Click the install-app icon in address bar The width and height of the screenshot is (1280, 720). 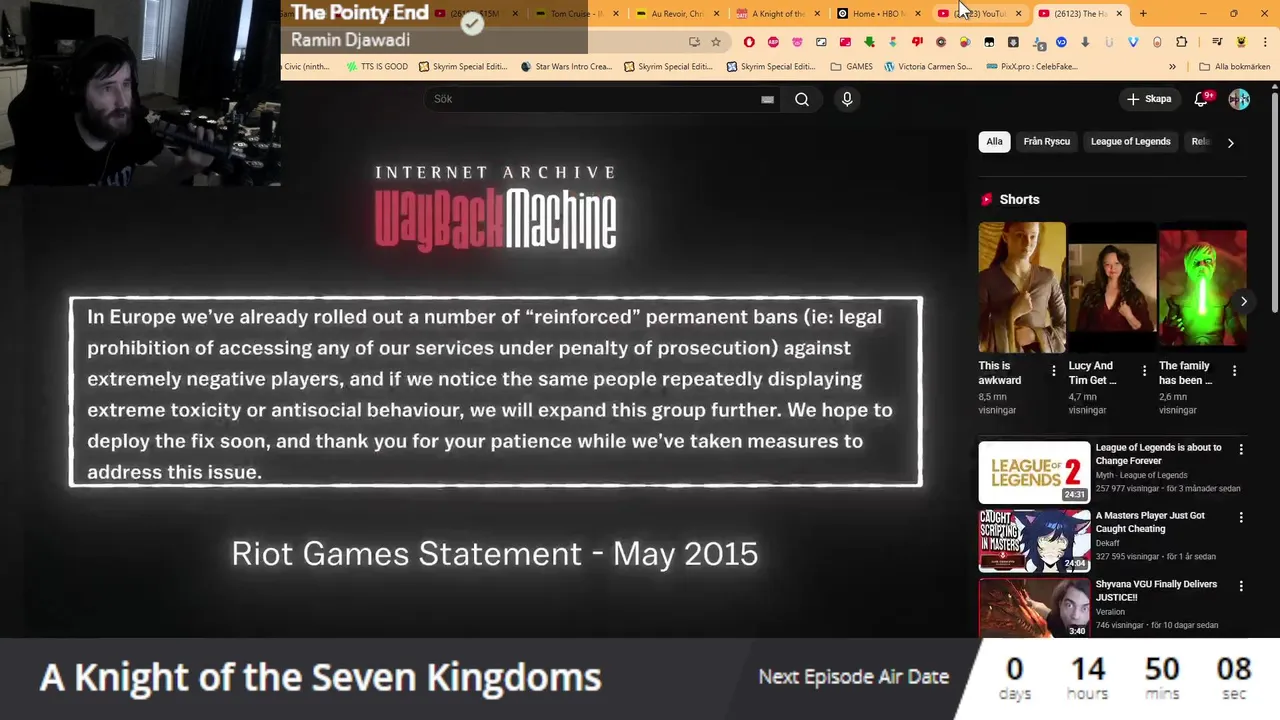click(x=695, y=42)
